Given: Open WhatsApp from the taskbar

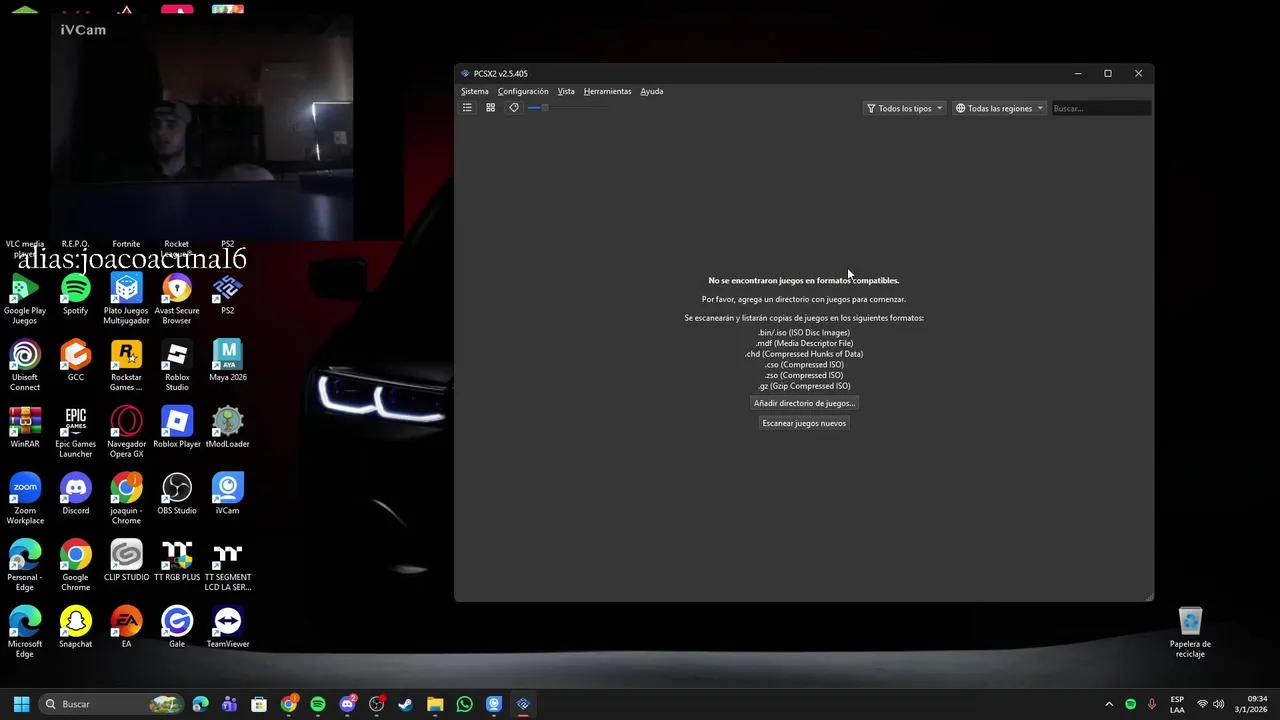Looking at the screenshot, I should tap(464, 704).
